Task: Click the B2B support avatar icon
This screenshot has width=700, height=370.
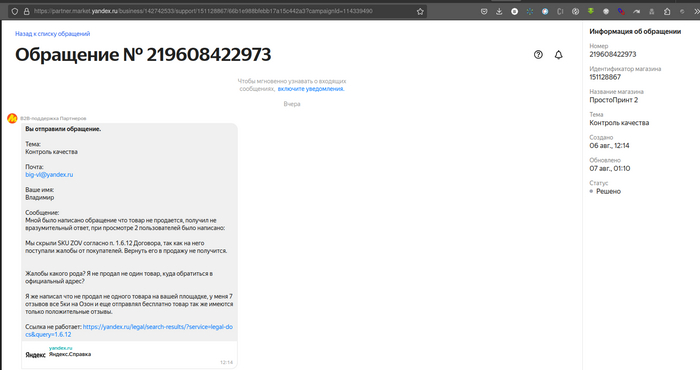Action: click(x=12, y=118)
